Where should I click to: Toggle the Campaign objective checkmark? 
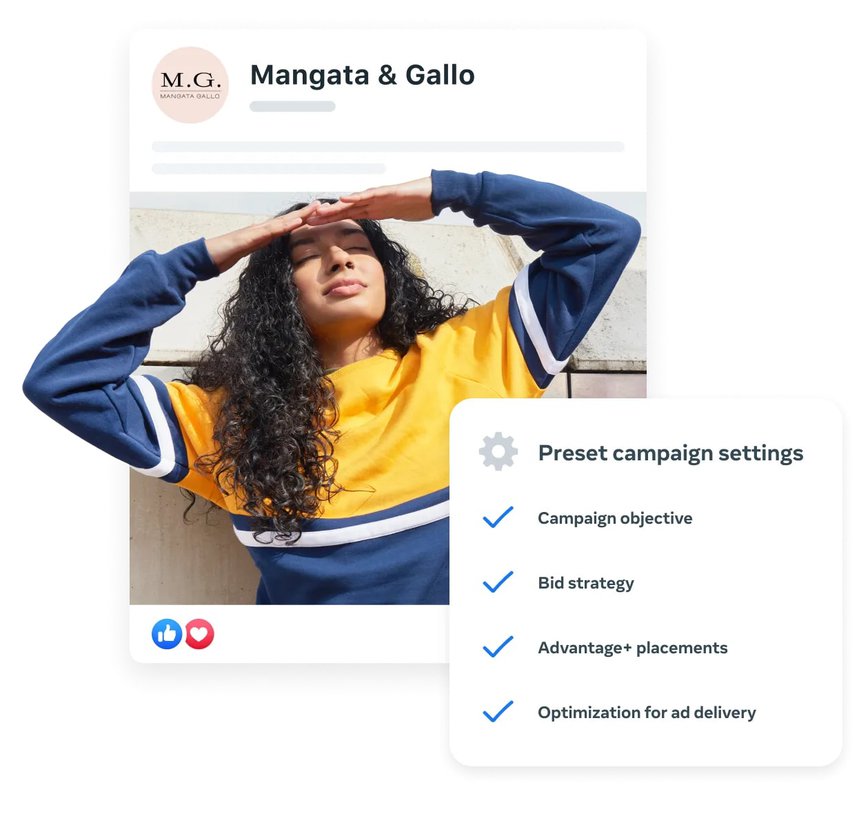click(x=498, y=518)
